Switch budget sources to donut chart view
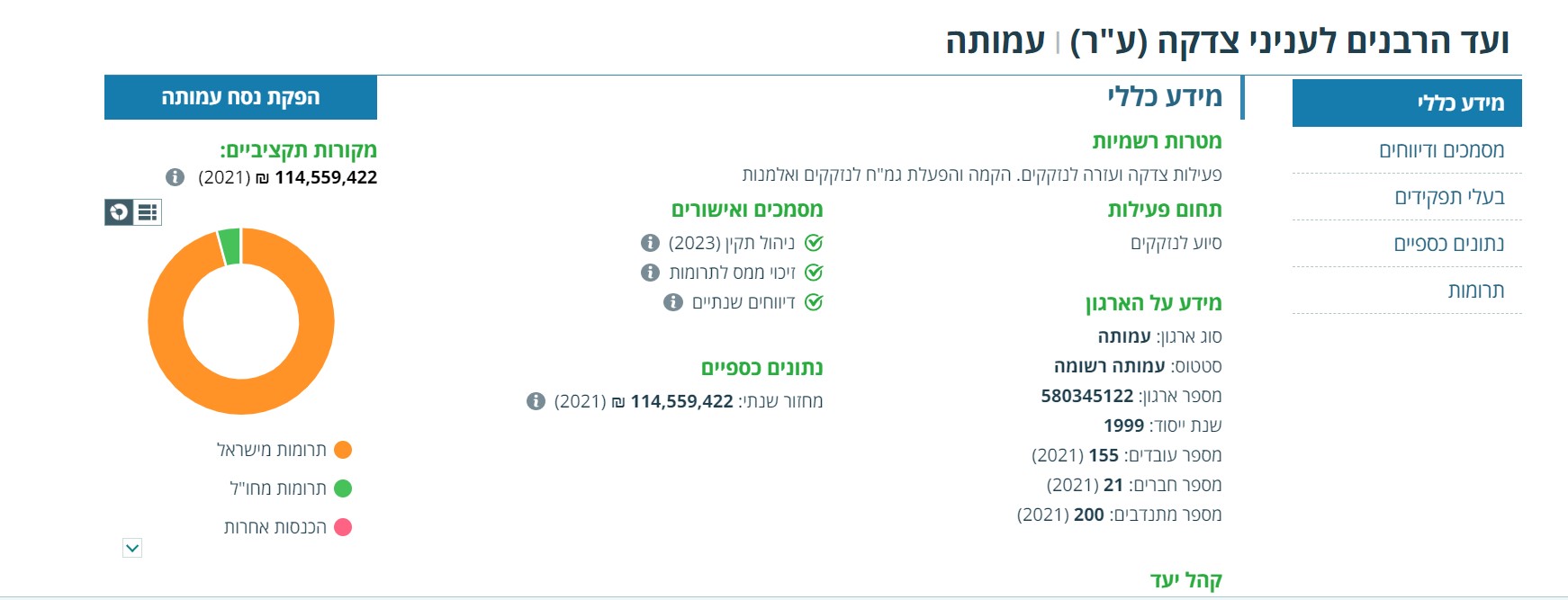The width and height of the screenshot is (1568, 600). pos(119,212)
